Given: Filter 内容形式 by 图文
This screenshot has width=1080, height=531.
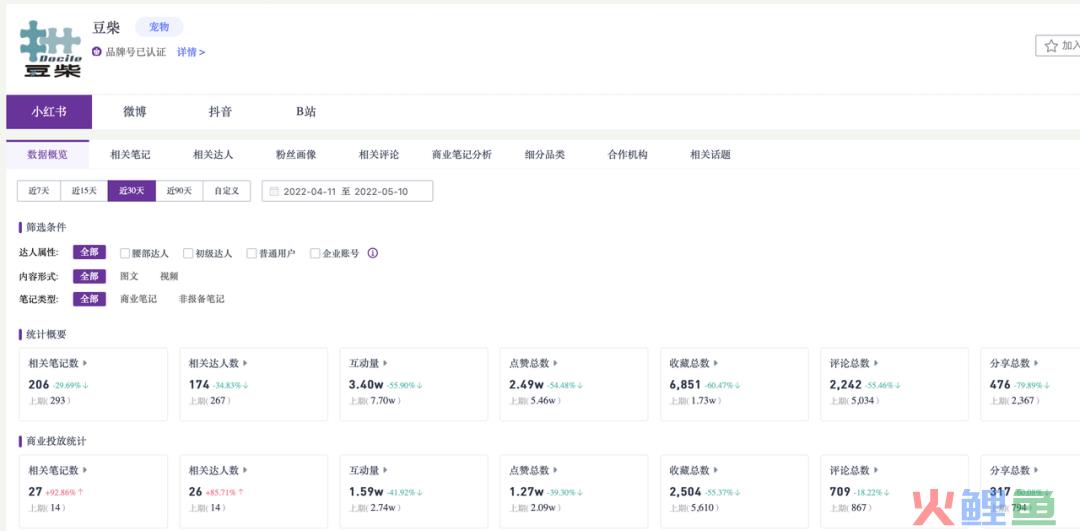Looking at the screenshot, I should tap(129, 276).
